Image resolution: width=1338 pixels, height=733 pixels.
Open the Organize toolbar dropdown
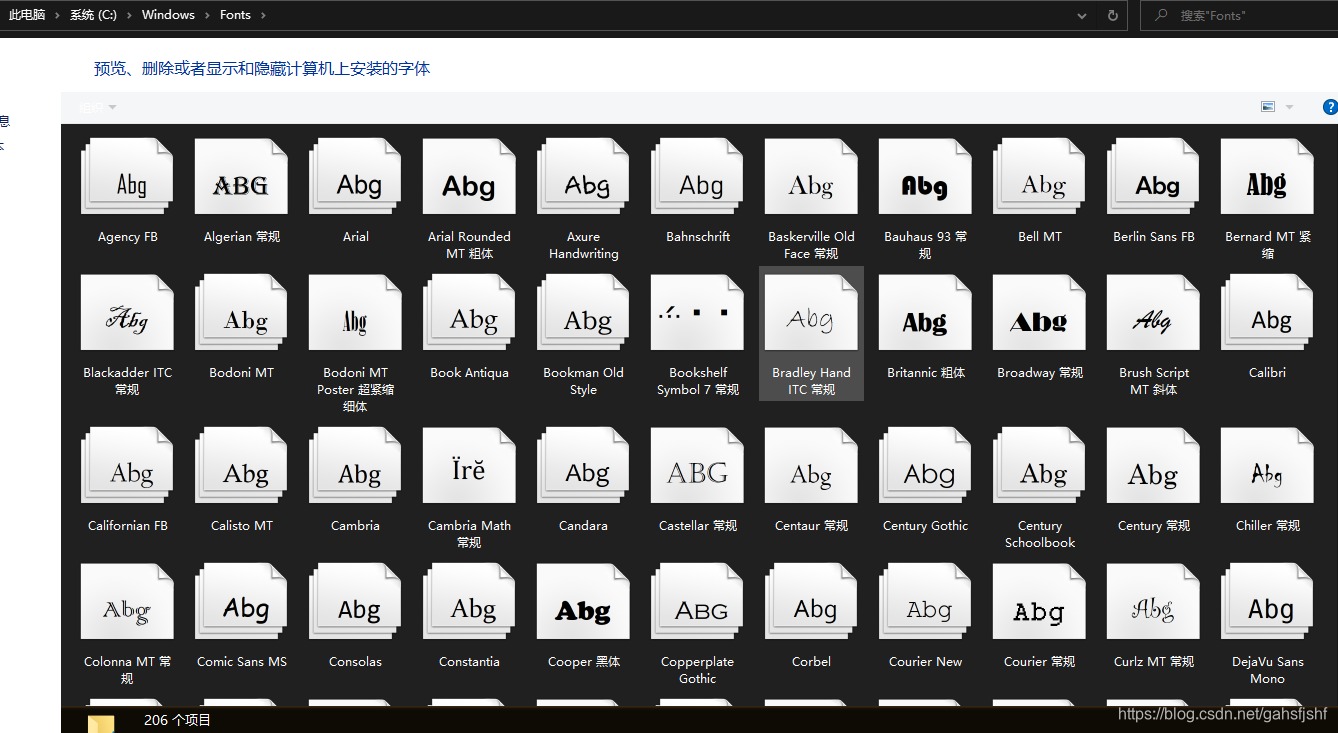98,107
